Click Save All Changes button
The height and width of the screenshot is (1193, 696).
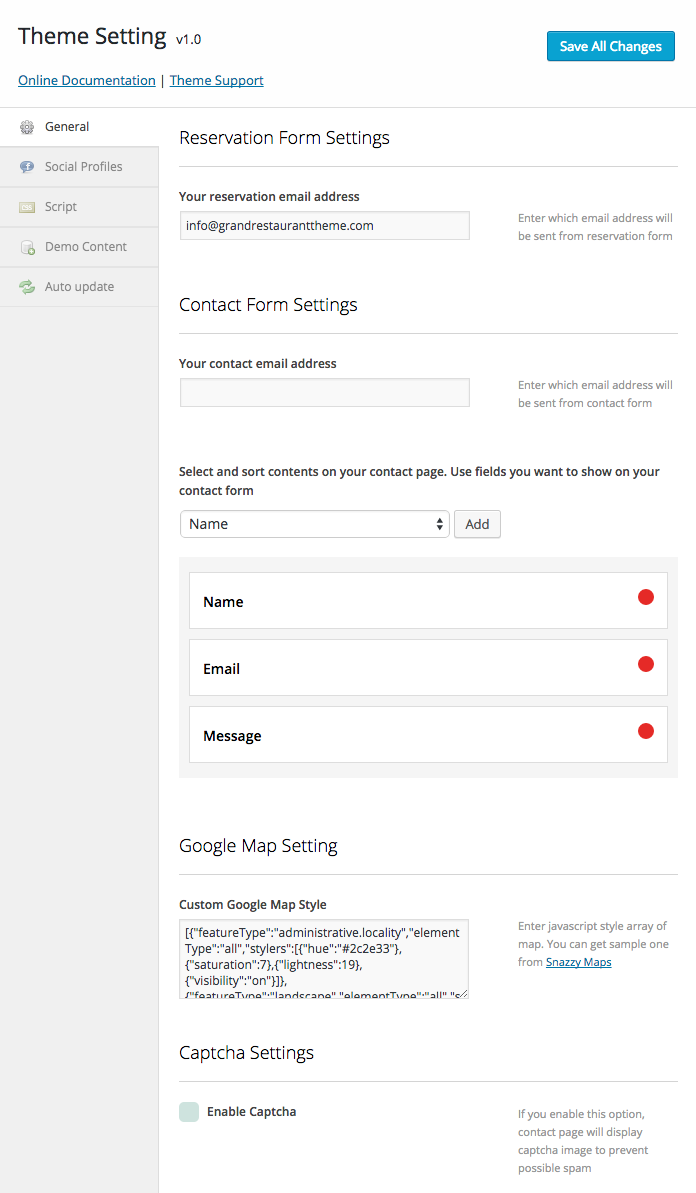(611, 46)
